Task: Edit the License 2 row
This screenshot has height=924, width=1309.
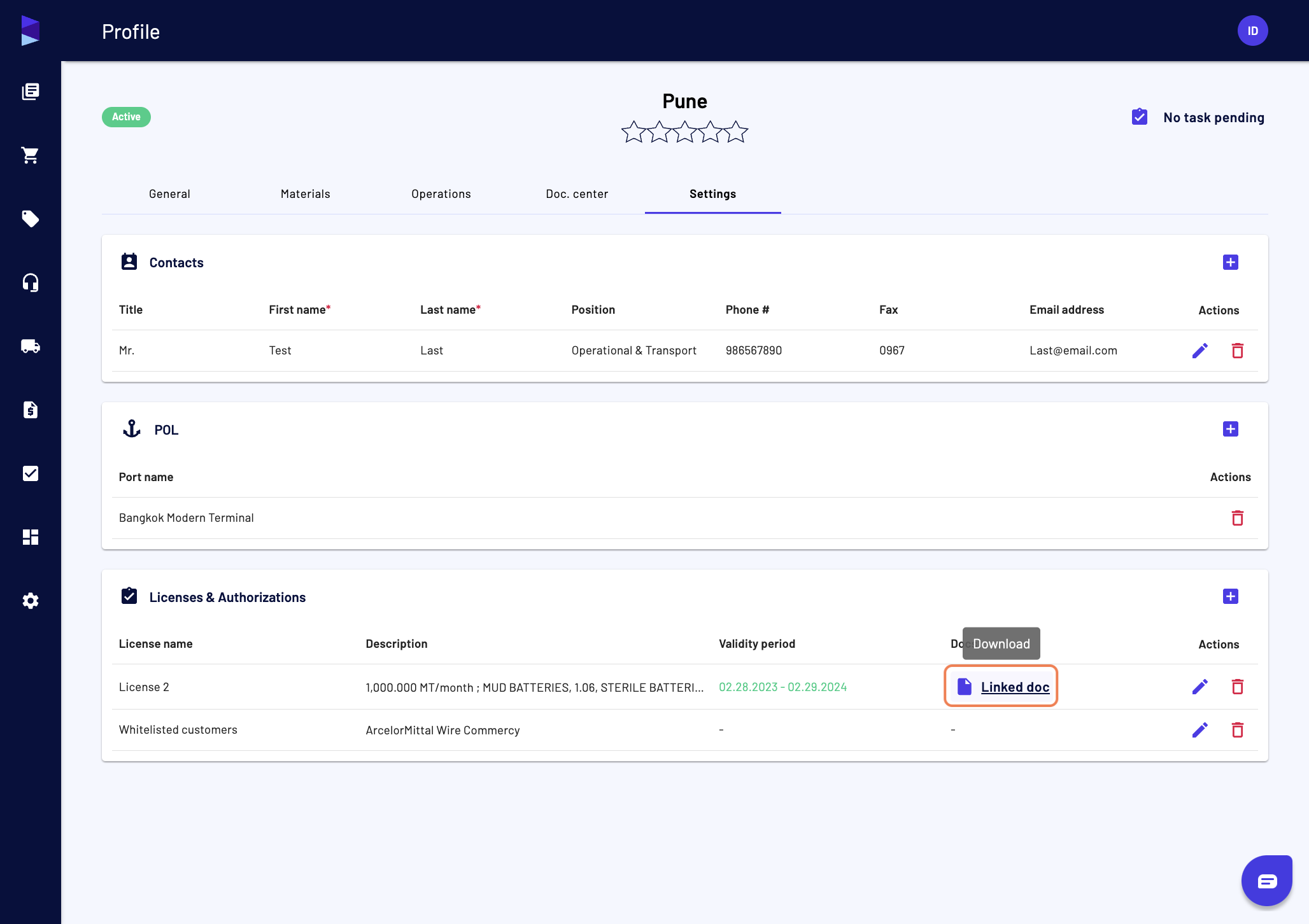Action: [x=1199, y=687]
